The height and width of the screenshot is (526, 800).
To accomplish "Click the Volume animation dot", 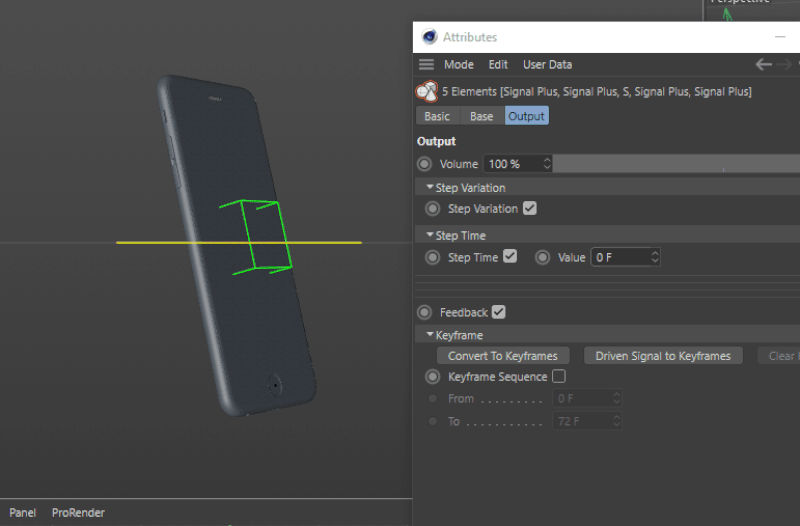I will 424,164.
